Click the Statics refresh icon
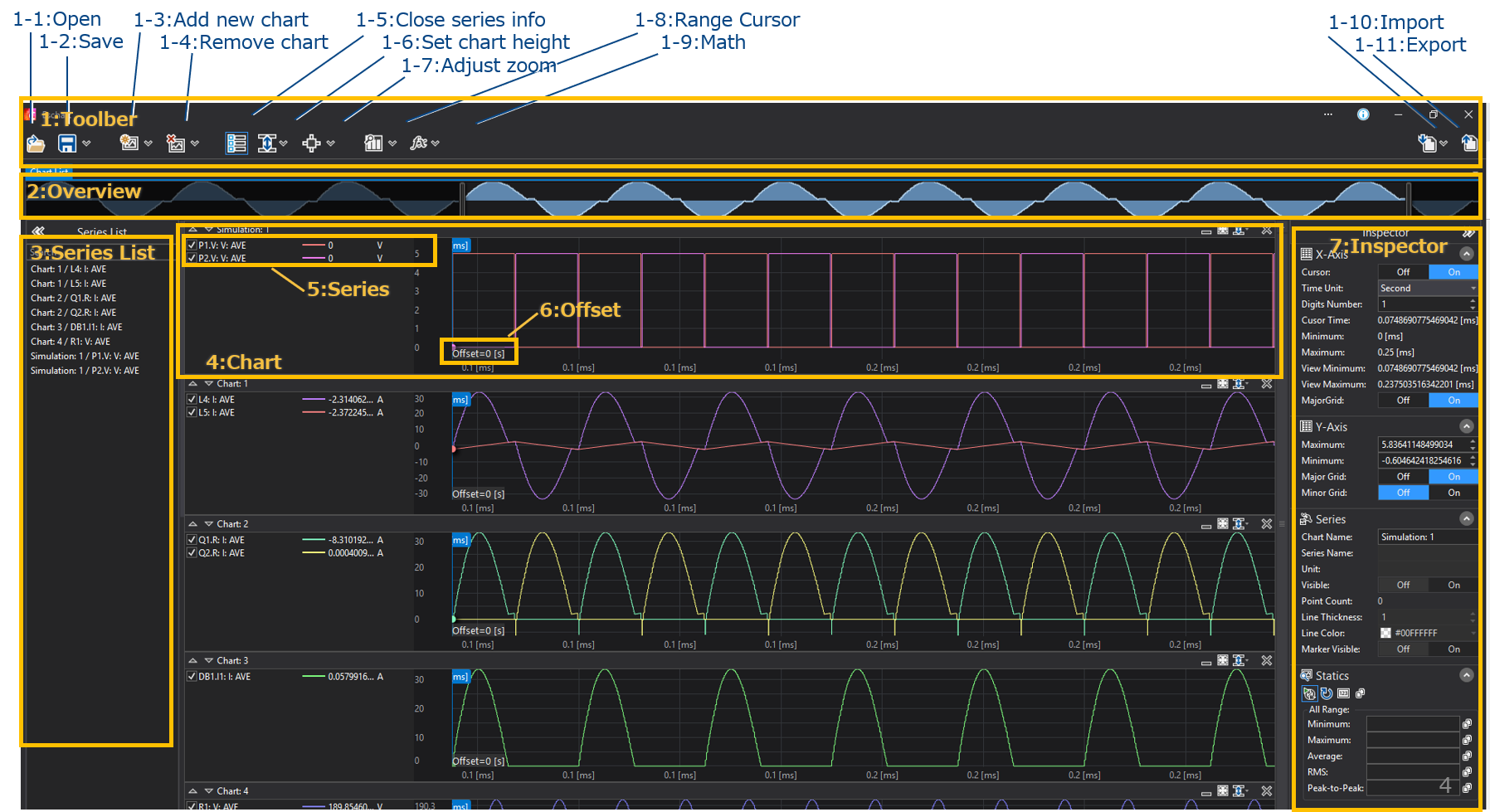Screen dimensions: 1490x812 [1327, 693]
